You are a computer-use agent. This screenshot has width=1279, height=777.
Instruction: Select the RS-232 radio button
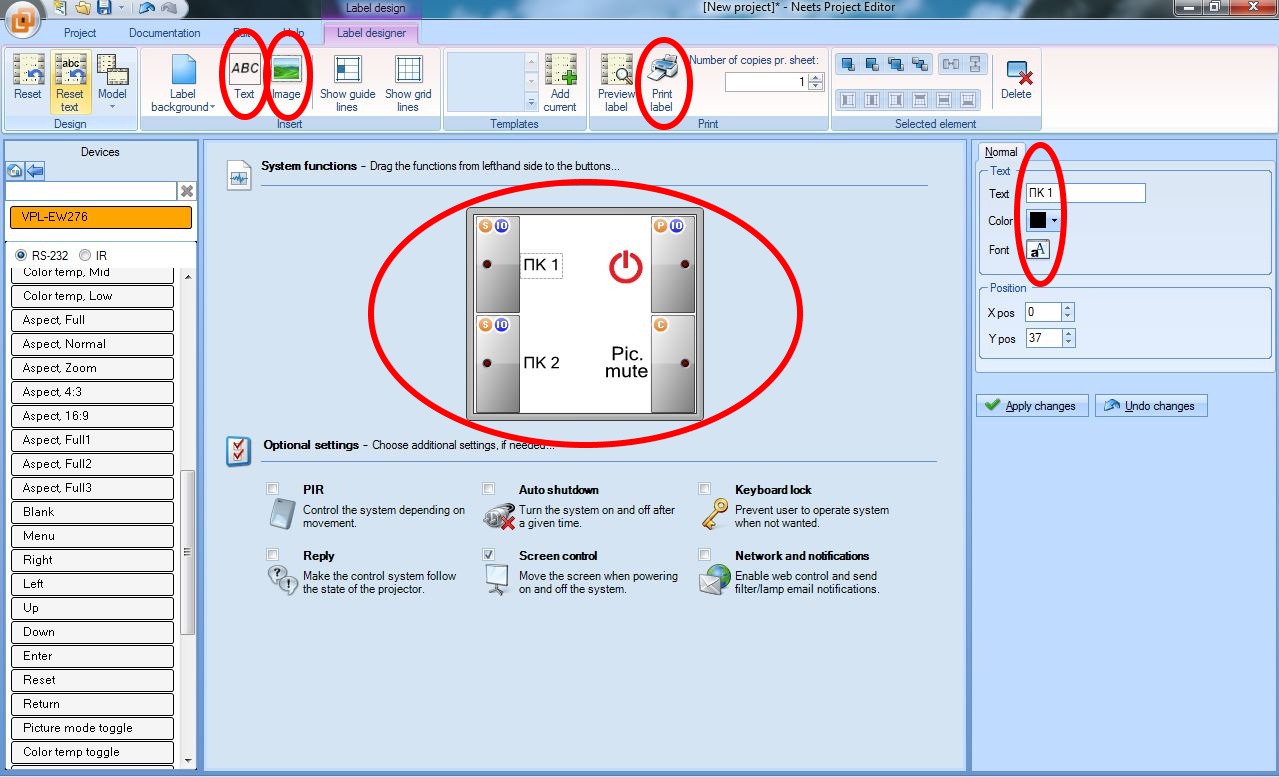pos(21,256)
